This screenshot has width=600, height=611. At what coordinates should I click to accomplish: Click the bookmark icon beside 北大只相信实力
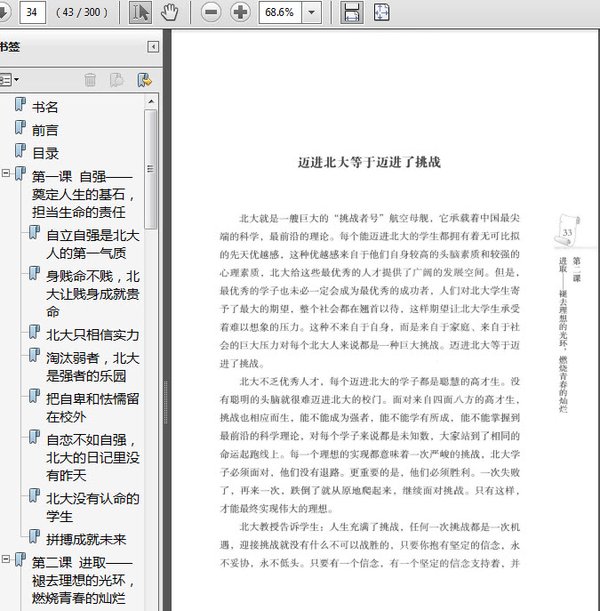(35, 332)
